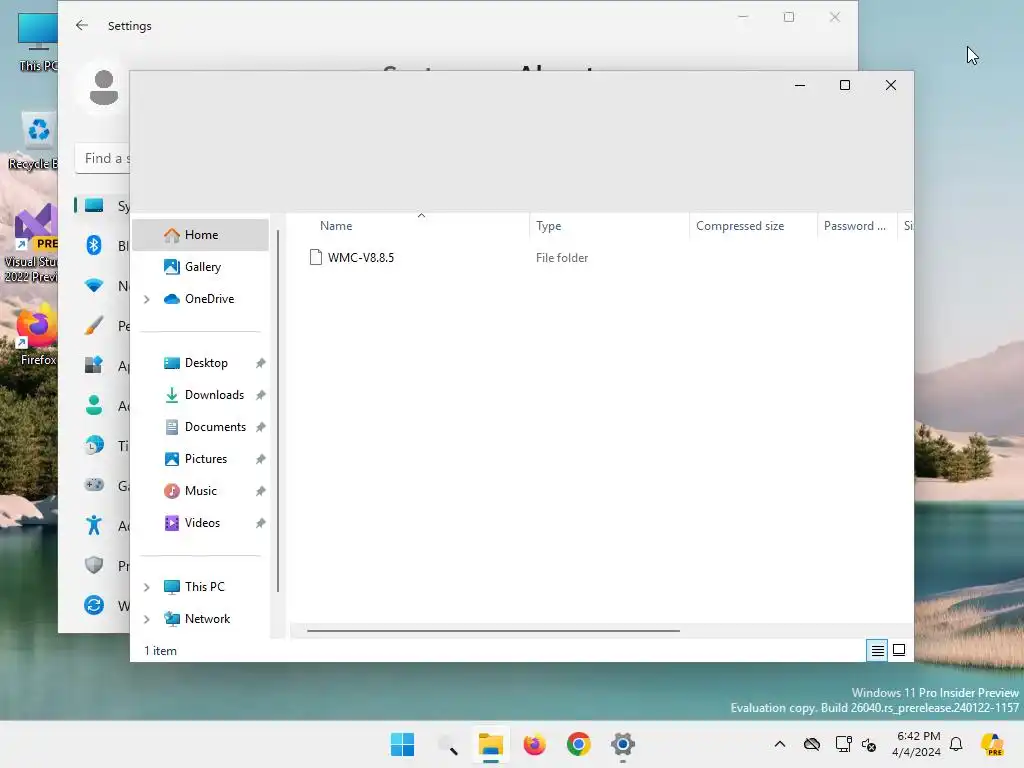Open the Windows Start menu
The height and width of the screenshot is (768, 1024).
pyautogui.click(x=402, y=744)
